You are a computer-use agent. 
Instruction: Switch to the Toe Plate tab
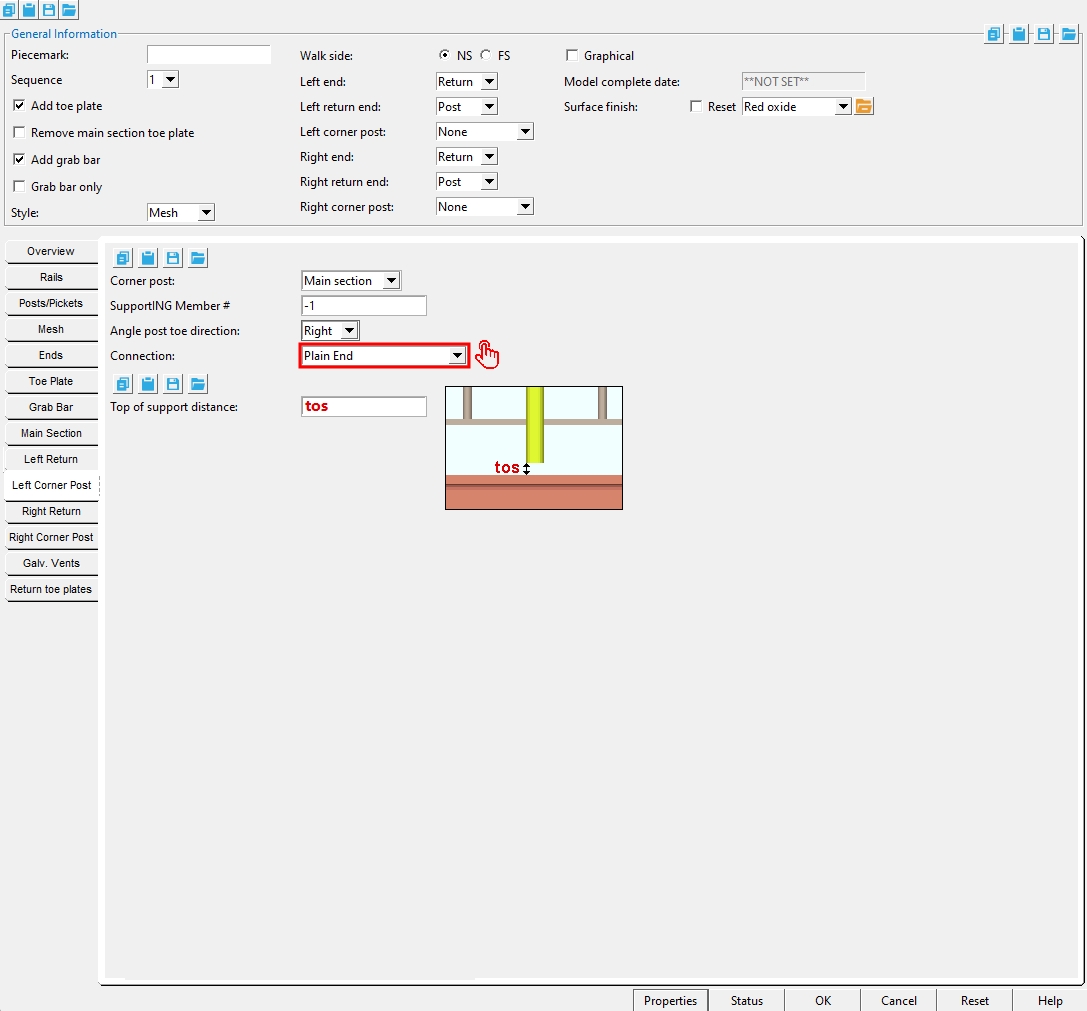pyautogui.click(x=51, y=381)
